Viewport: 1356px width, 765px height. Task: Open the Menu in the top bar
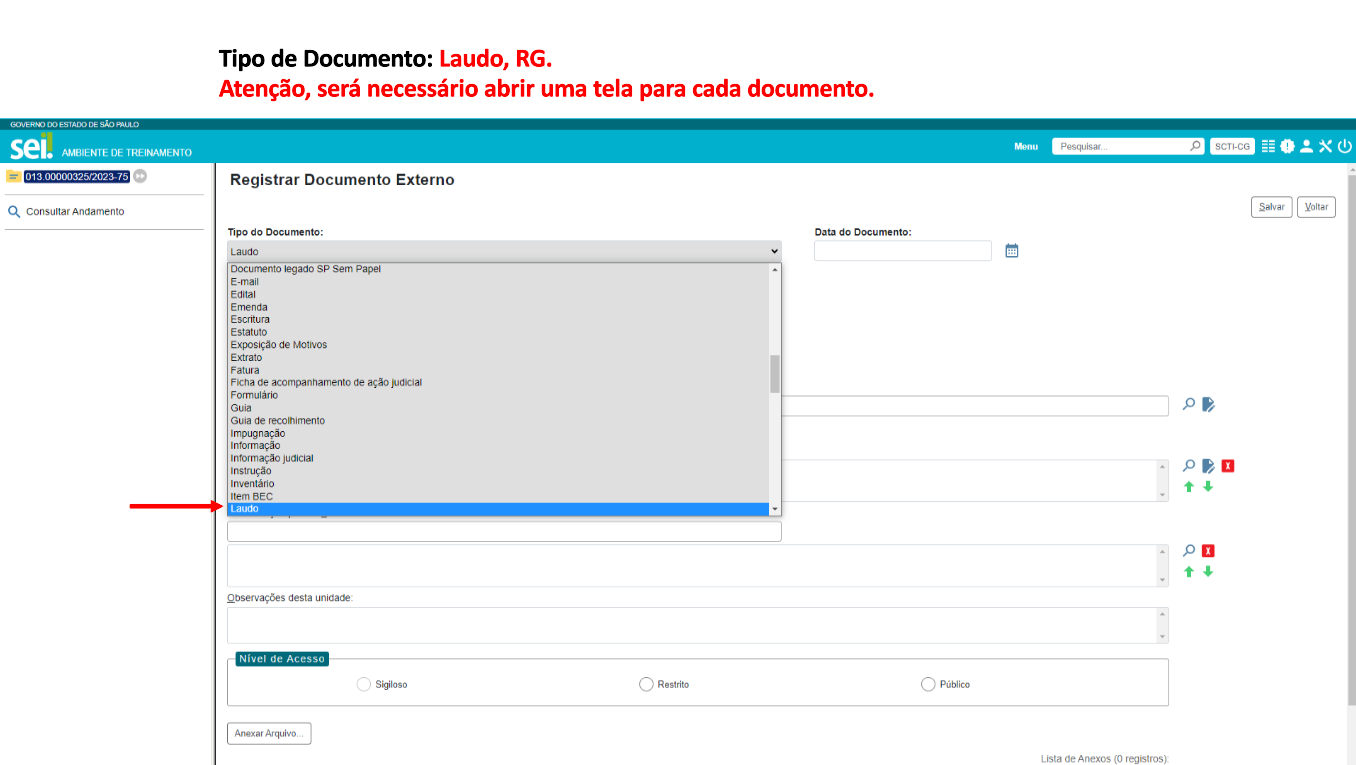coord(1026,146)
